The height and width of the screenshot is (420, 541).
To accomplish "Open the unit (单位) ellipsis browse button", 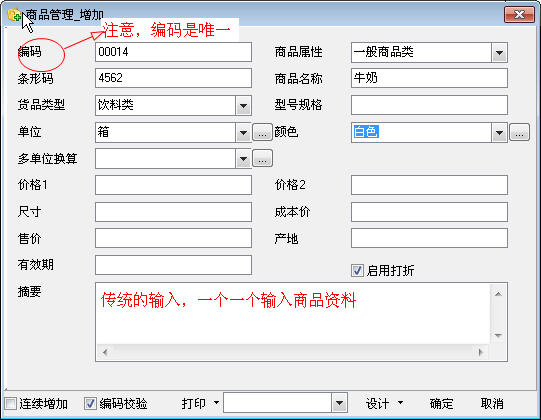I will point(262,132).
